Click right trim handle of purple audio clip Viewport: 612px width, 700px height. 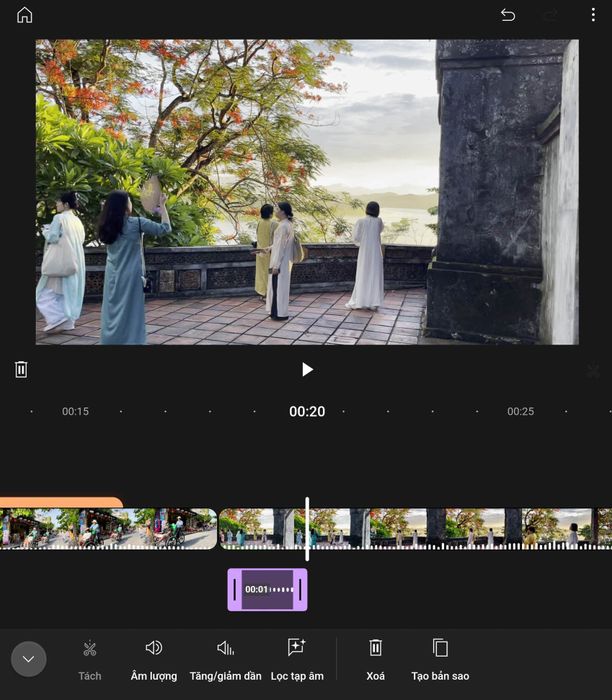(x=300, y=589)
